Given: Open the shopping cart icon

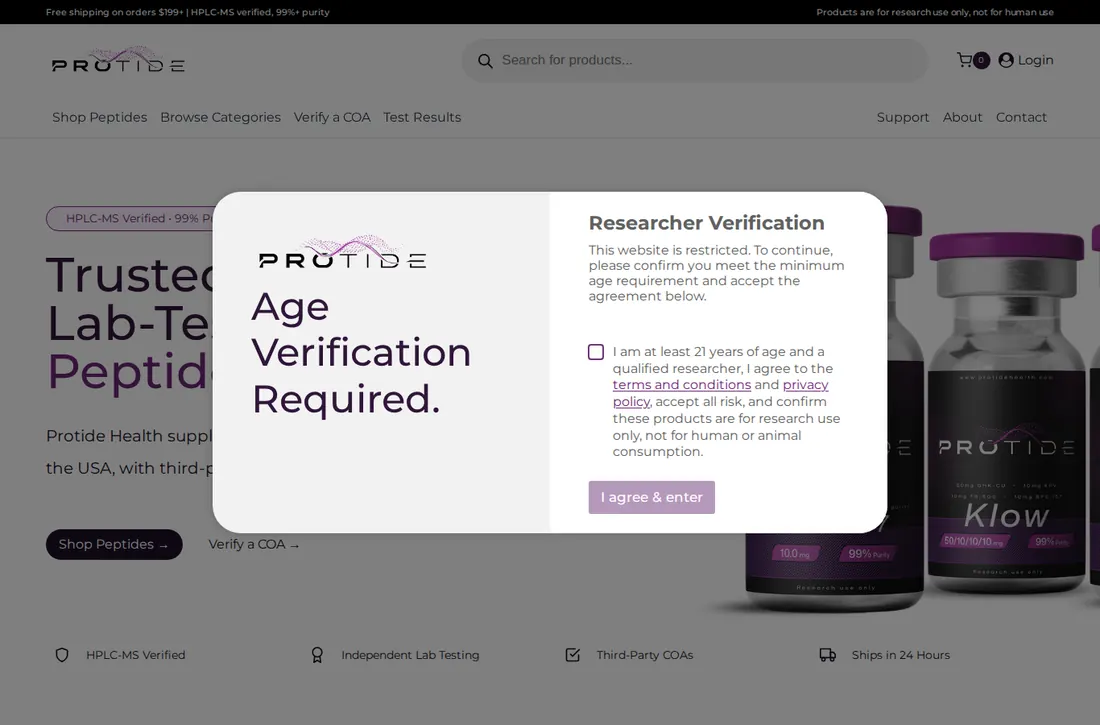Looking at the screenshot, I should [965, 60].
